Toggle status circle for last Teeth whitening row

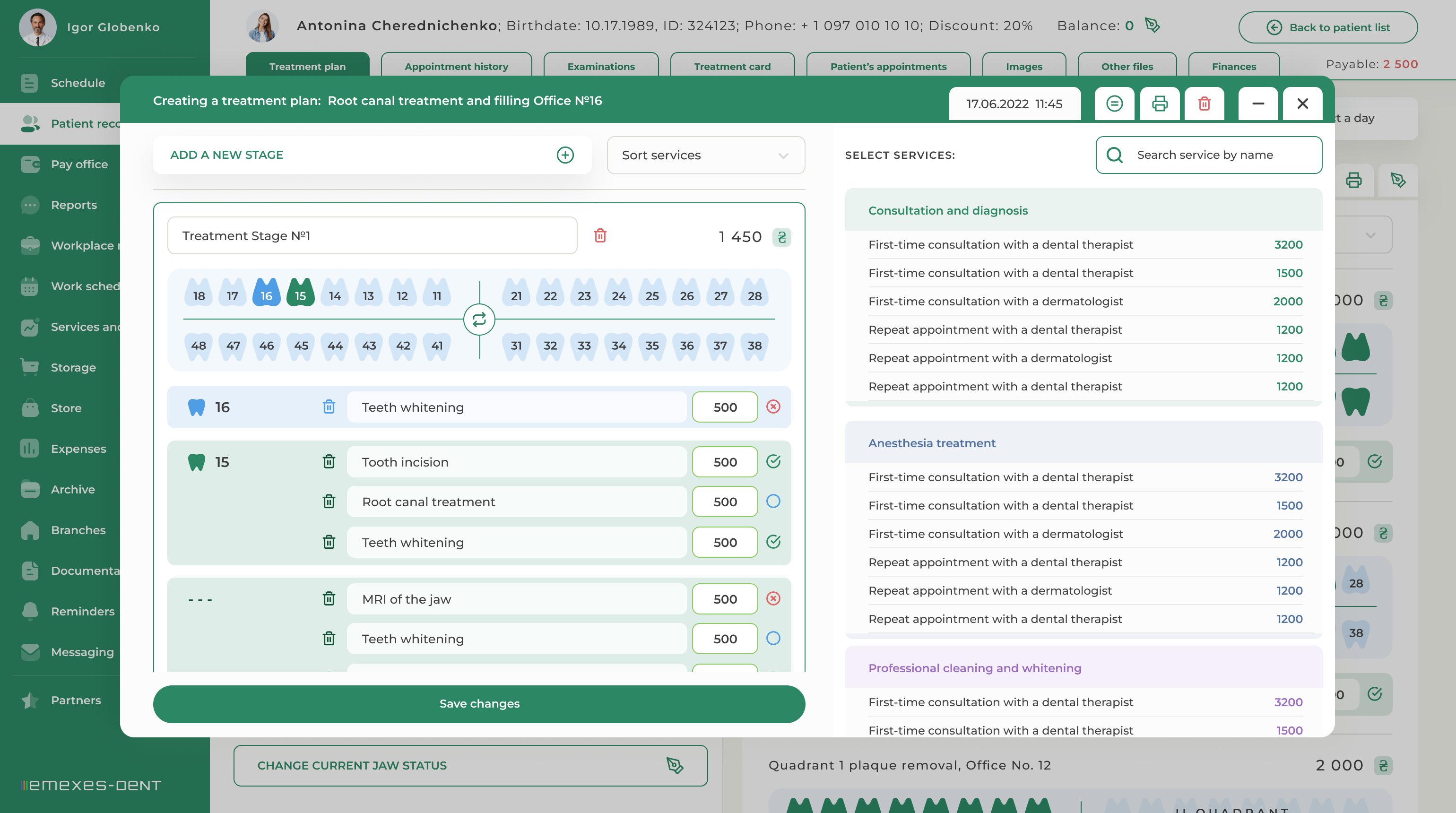click(x=773, y=638)
